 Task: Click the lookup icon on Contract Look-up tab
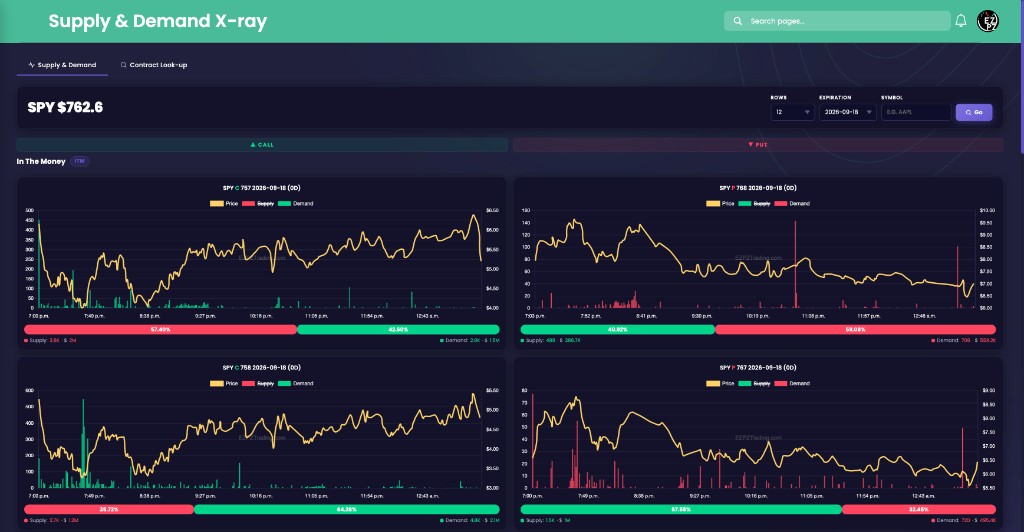(x=123, y=65)
